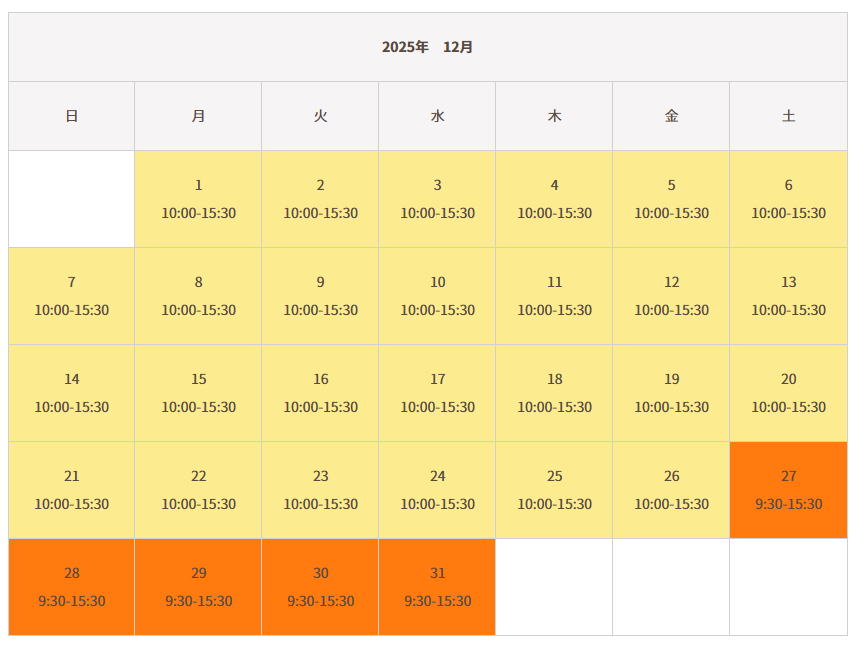868x651 pixels.
Task: Select December 30 orange cell
Action: pos(320,587)
